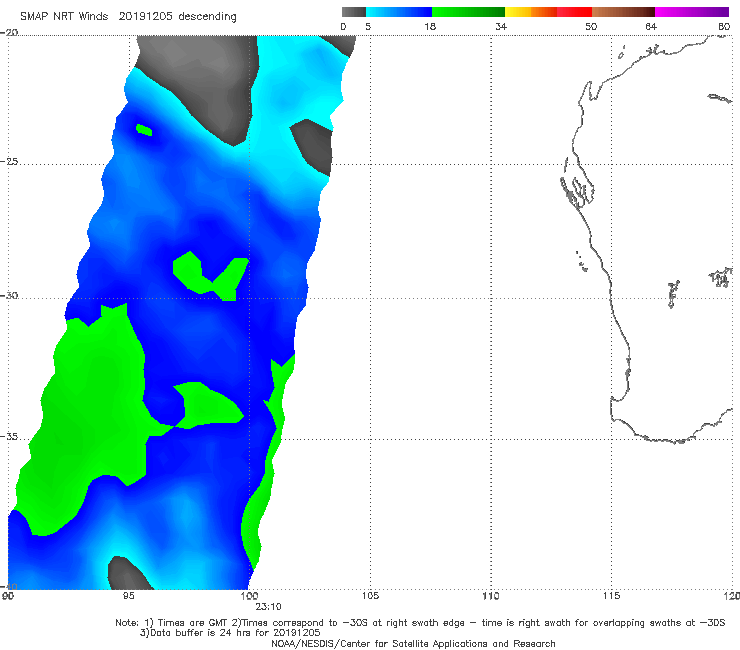Click the longitude label '115'
This screenshot has height=650, width=740.
click(x=612, y=596)
